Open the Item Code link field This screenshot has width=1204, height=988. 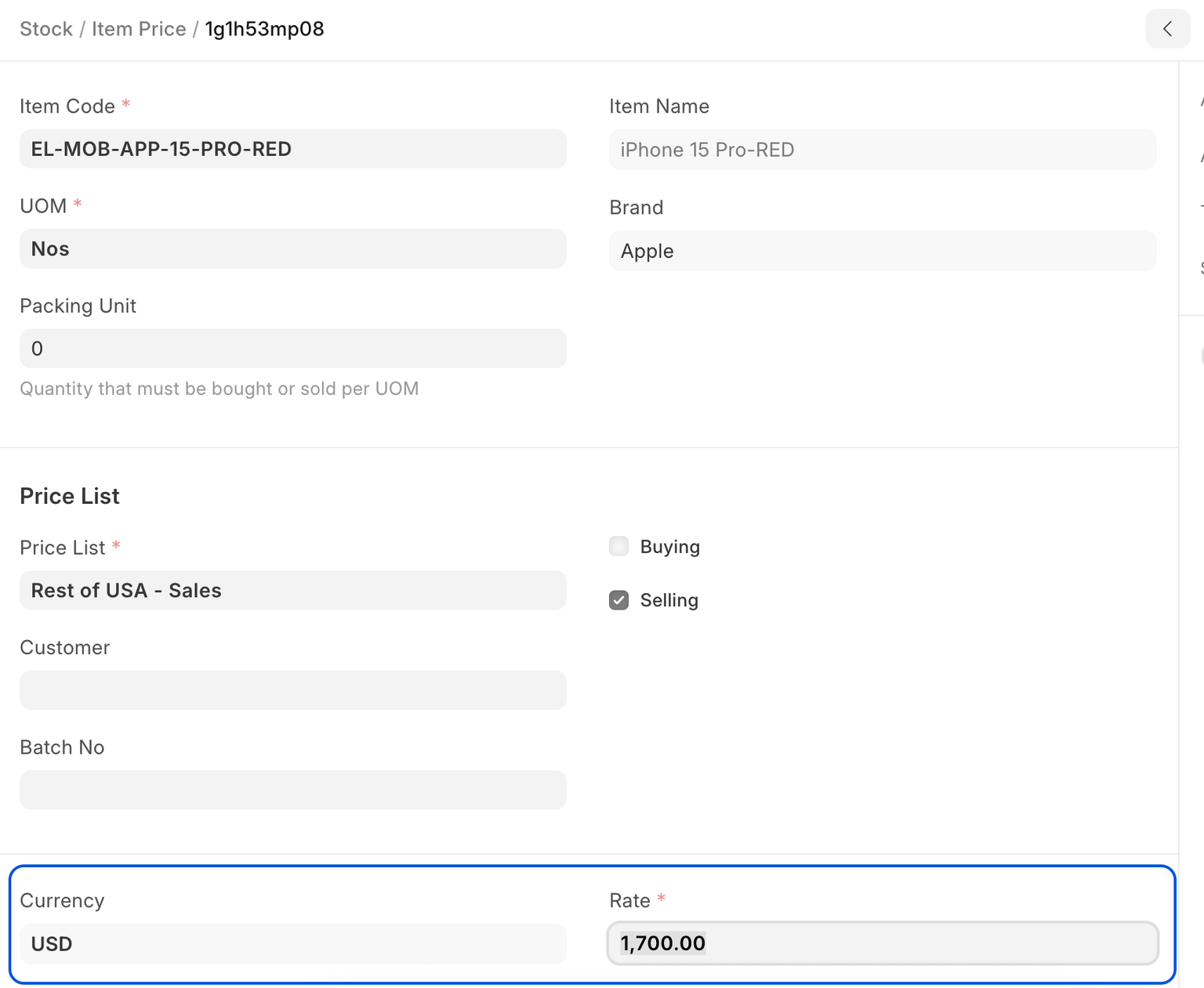click(292, 149)
